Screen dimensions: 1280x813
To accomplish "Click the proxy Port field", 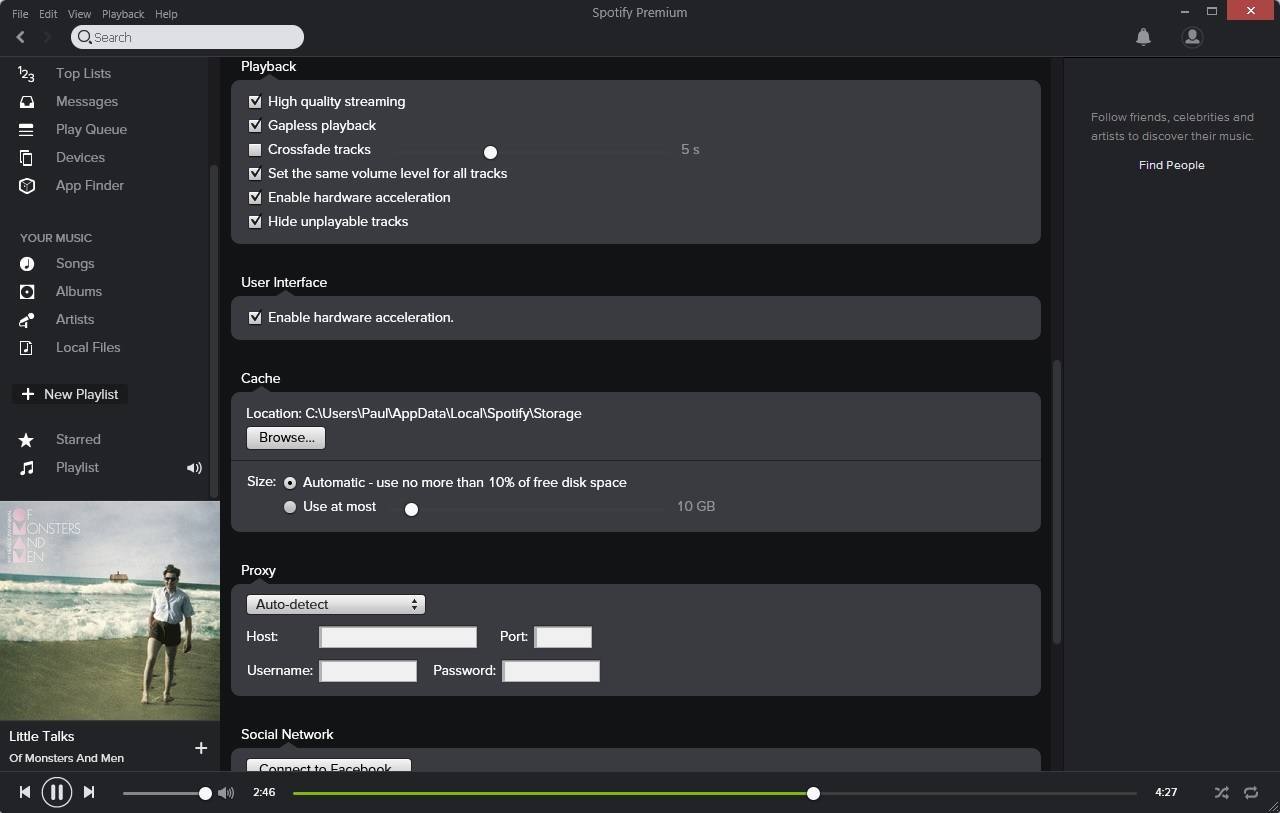I will coord(563,637).
